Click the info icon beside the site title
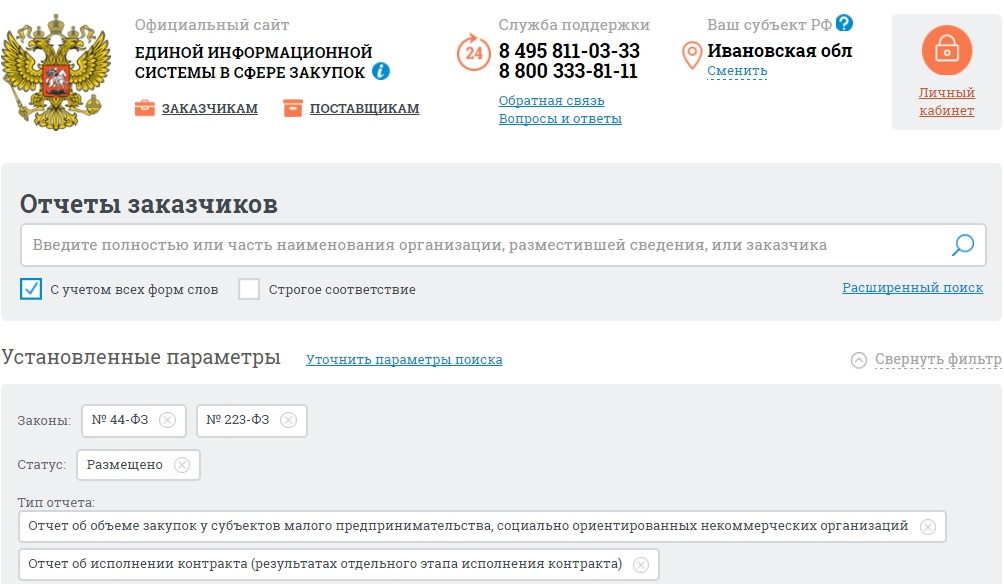Screen dimensions: 1004x584 [x=381, y=72]
